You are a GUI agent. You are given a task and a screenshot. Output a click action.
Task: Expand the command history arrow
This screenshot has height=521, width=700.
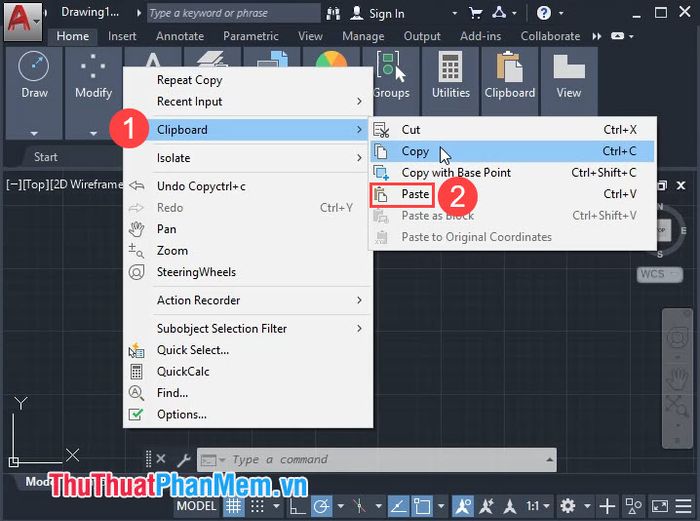click(x=550, y=459)
